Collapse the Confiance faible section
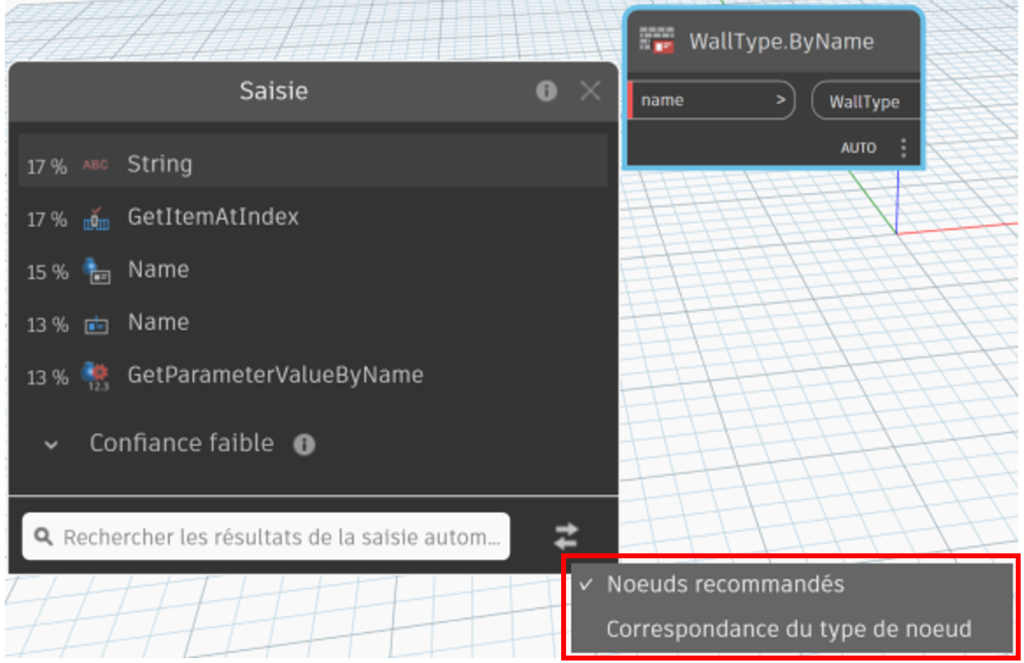 pyautogui.click(x=52, y=444)
